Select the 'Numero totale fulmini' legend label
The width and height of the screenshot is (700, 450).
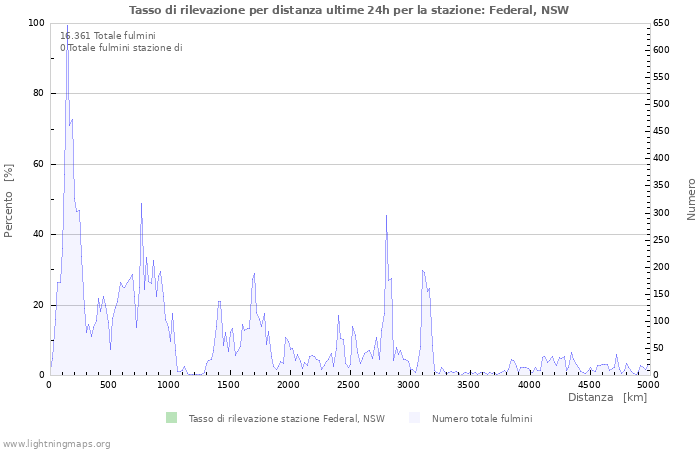[x=482, y=419]
